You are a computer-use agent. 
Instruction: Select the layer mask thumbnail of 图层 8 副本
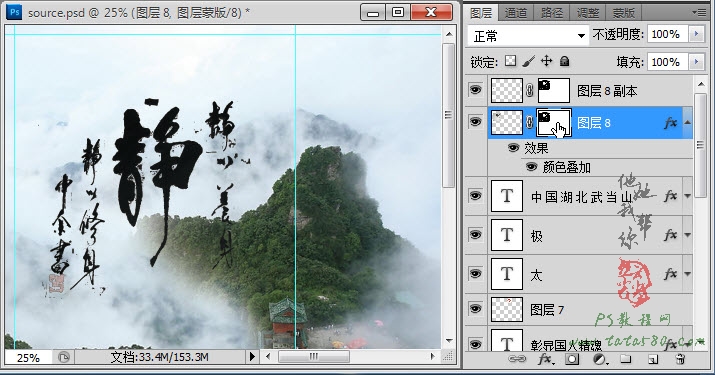click(x=554, y=90)
